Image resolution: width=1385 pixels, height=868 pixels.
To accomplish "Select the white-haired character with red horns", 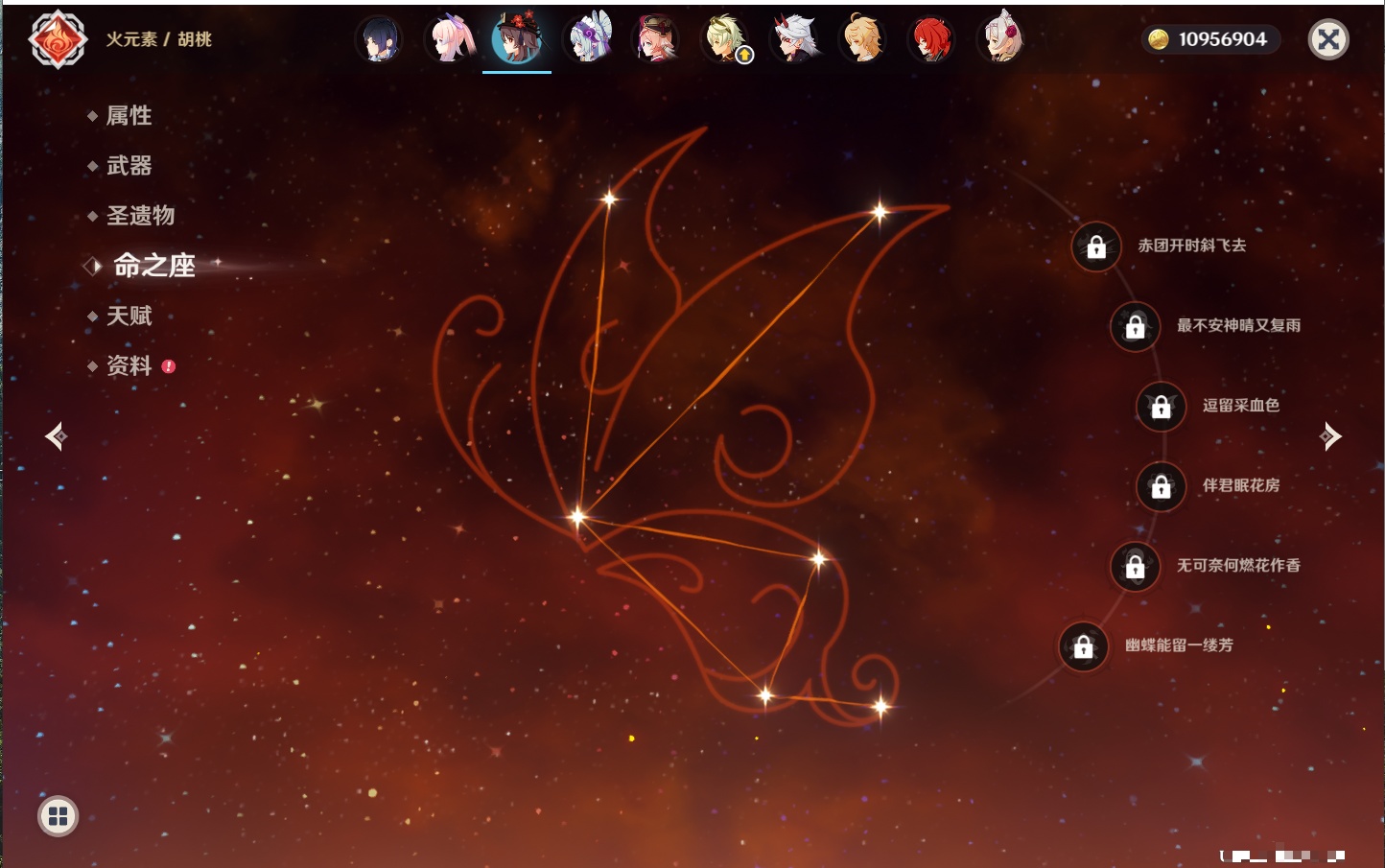I will 795,39.
